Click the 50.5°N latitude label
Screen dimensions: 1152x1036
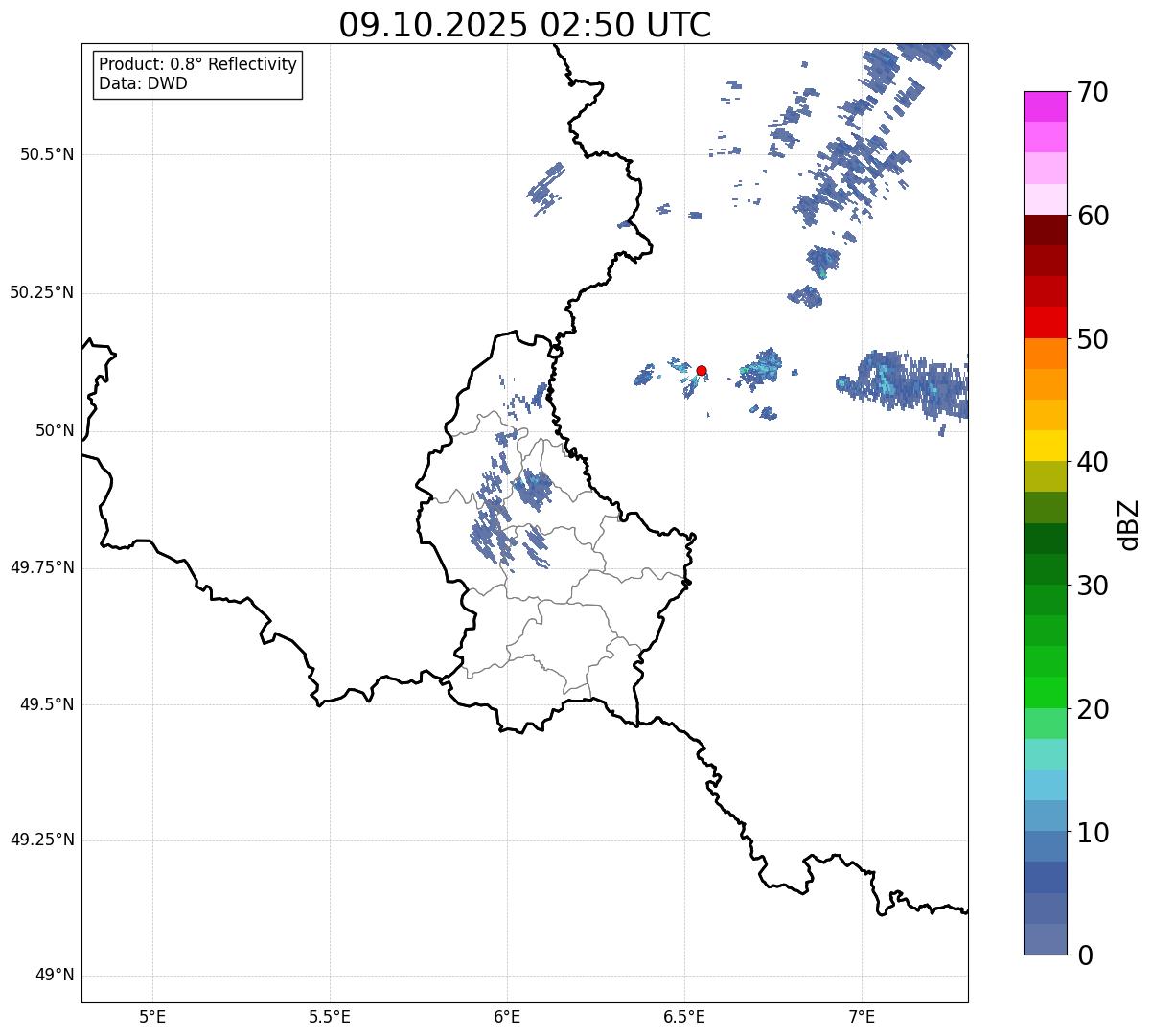[47, 154]
